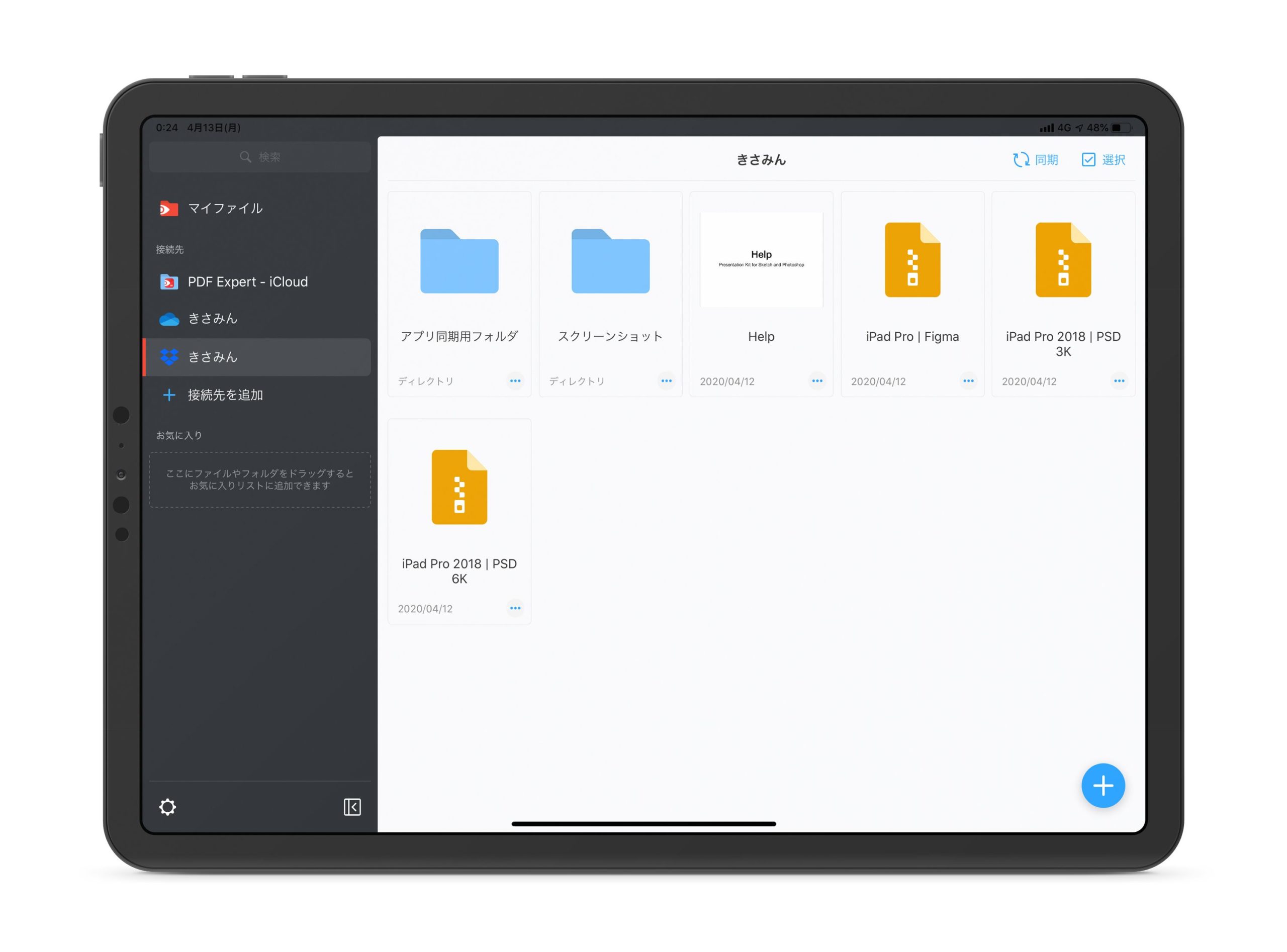
Task: Open more options for アプリ同期用フォルダ
Action: [x=515, y=381]
